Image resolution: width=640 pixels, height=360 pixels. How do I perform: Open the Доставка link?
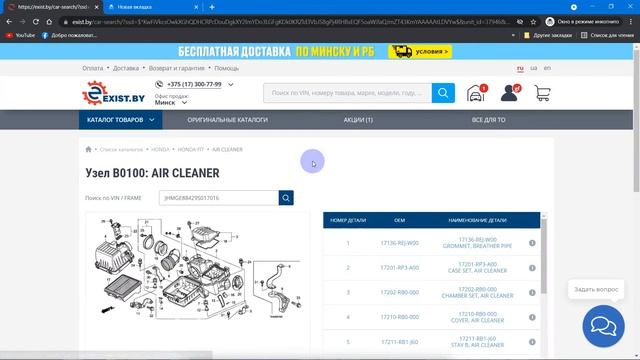pos(126,68)
